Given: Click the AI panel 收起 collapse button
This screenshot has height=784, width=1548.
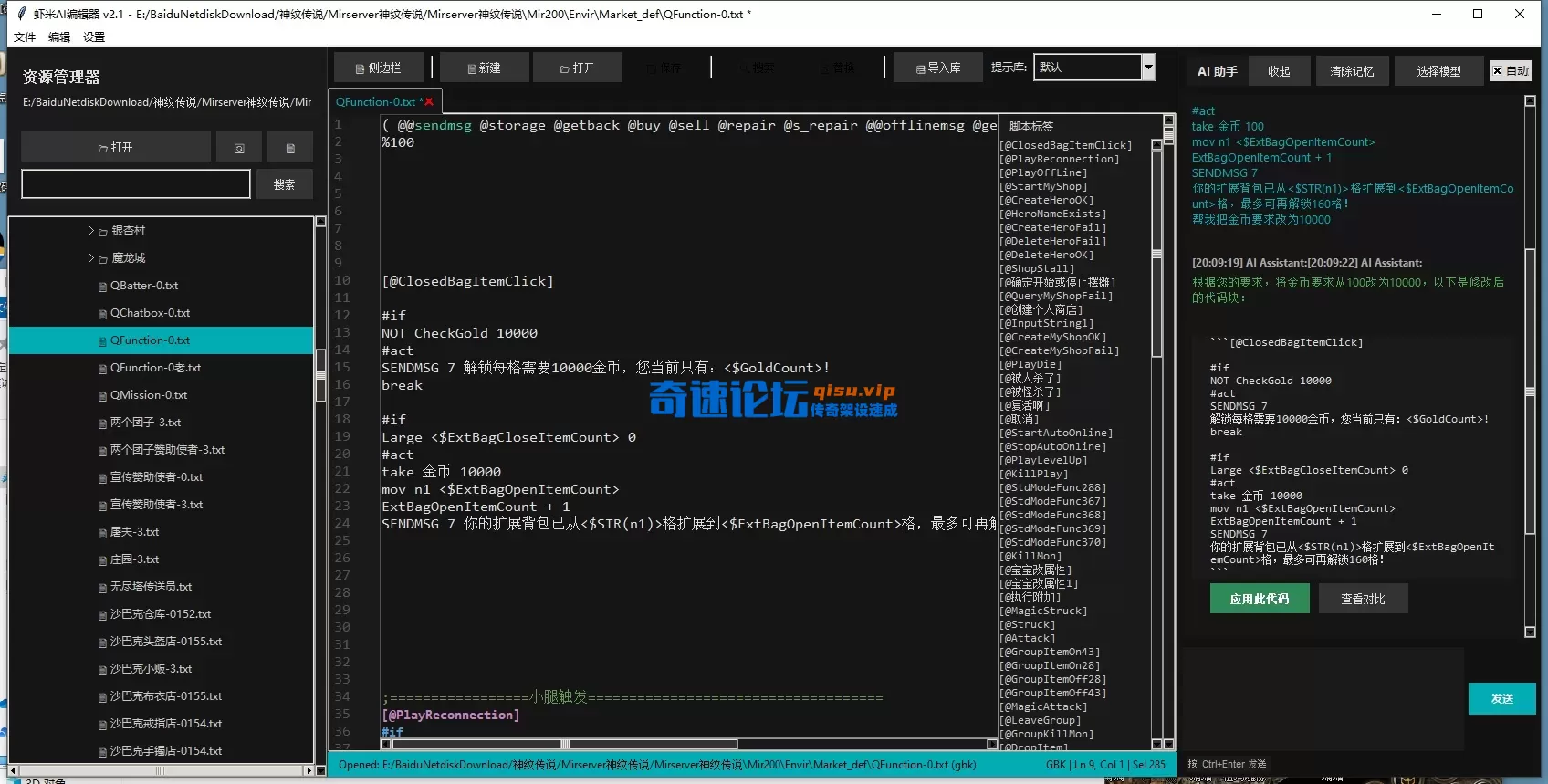Looking at the screenshot, I should point(1279,71).
